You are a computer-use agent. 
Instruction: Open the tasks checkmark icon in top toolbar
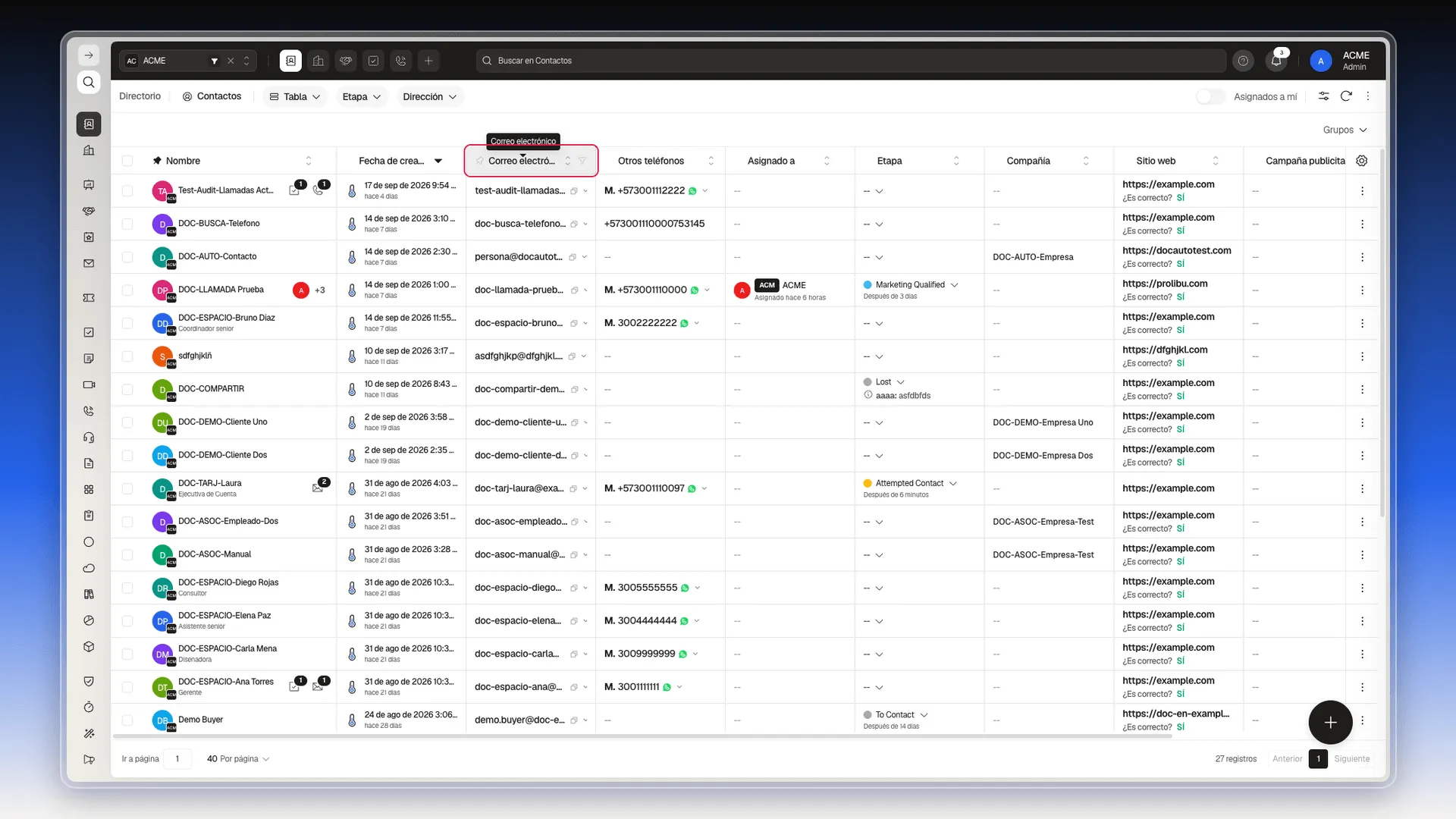click(x=373, y=61)
